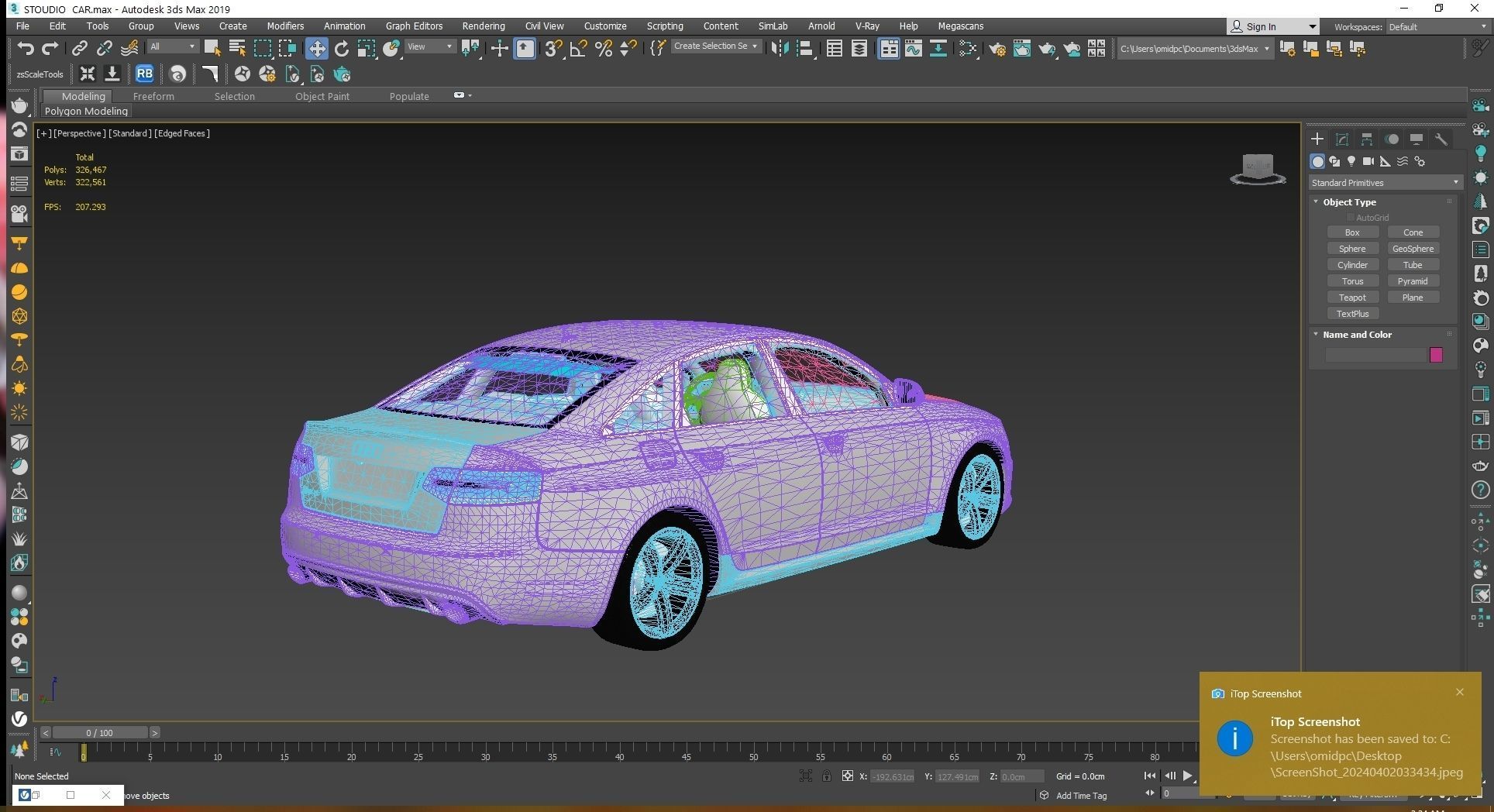Click the time slider 0 / 100 handle

click(99, 732)
